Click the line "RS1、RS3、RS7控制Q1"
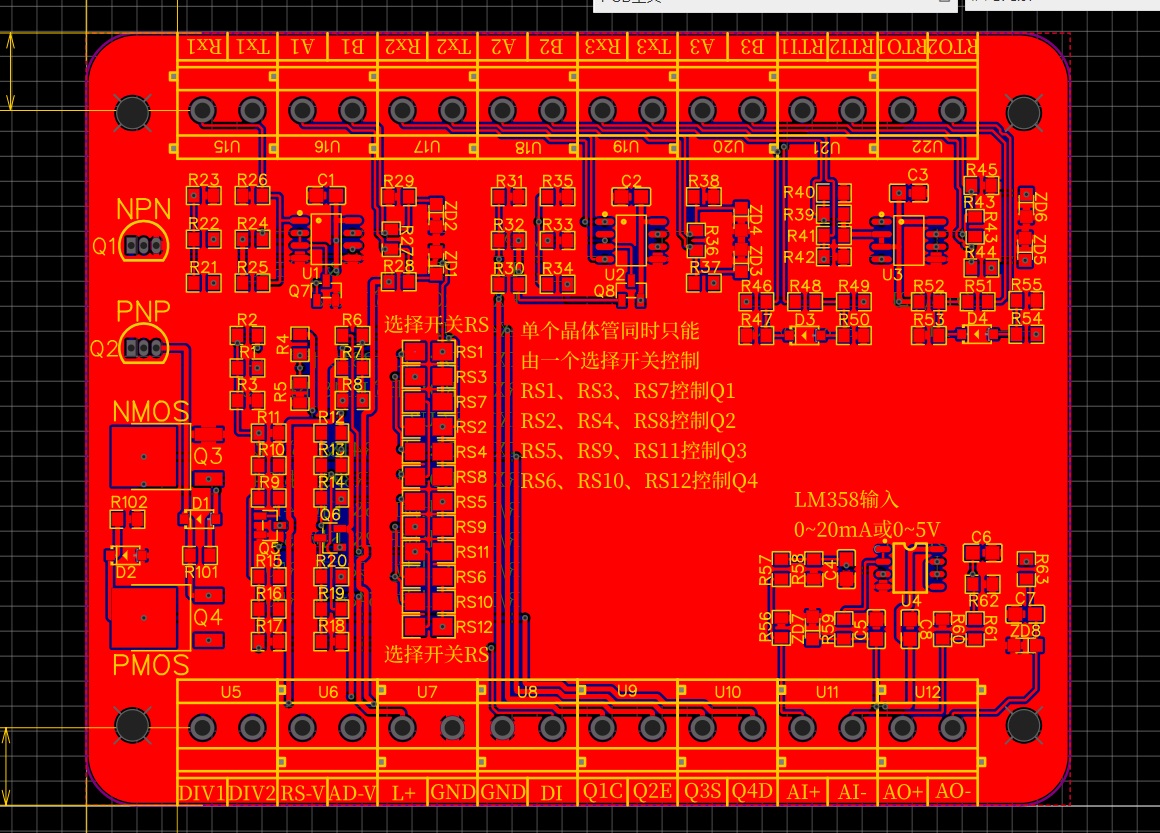 point(628,391)
